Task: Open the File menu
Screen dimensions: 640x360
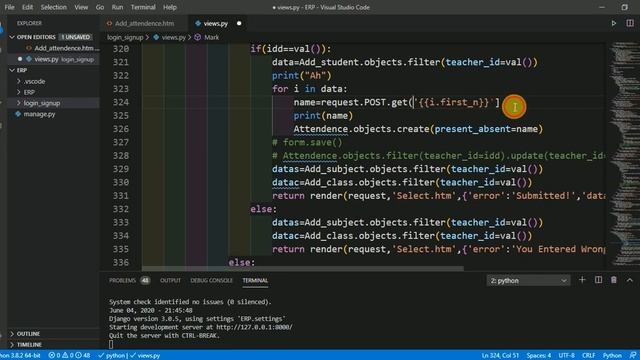Action: point(9,7)
